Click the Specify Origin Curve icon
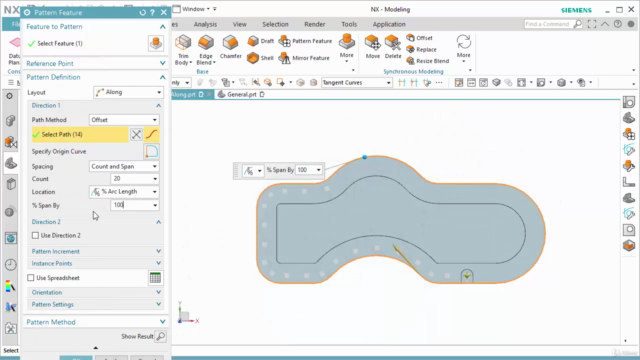 click(151, 151)
